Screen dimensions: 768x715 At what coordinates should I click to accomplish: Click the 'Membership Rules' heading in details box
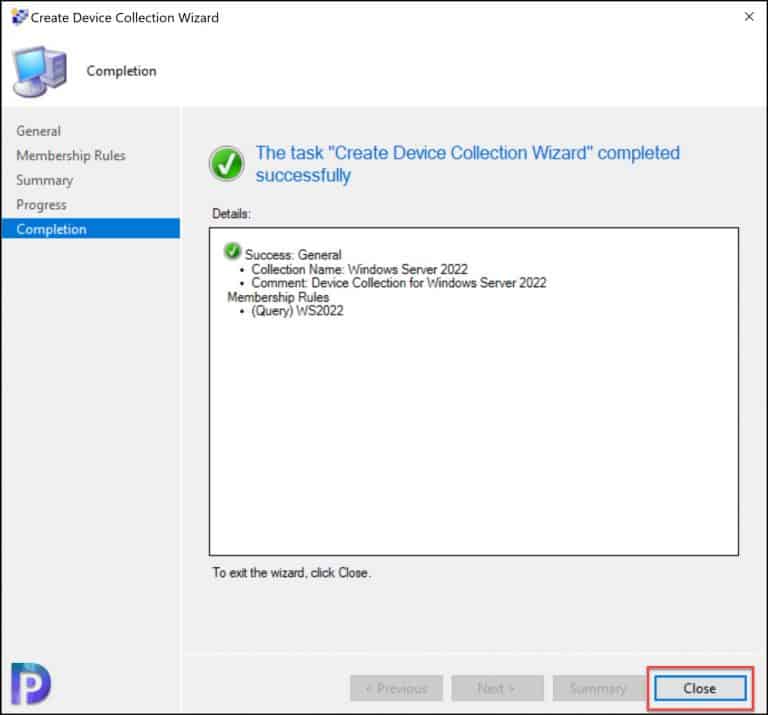pyautogui.click(x=278, y=297)
